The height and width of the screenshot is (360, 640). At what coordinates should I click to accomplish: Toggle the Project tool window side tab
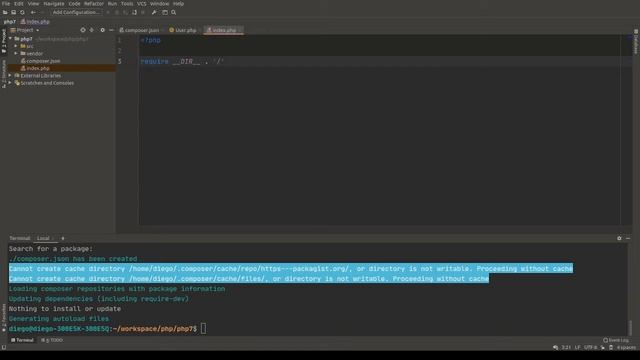[x=4, y=41]
